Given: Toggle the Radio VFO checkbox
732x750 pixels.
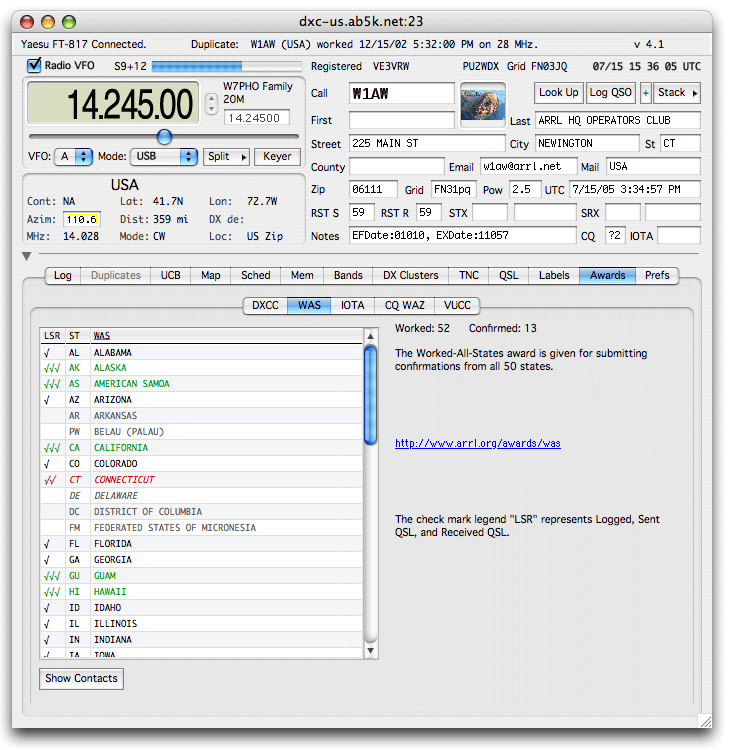Looking at the screenshot, I should pyautogui.click(x=35, y=66).
